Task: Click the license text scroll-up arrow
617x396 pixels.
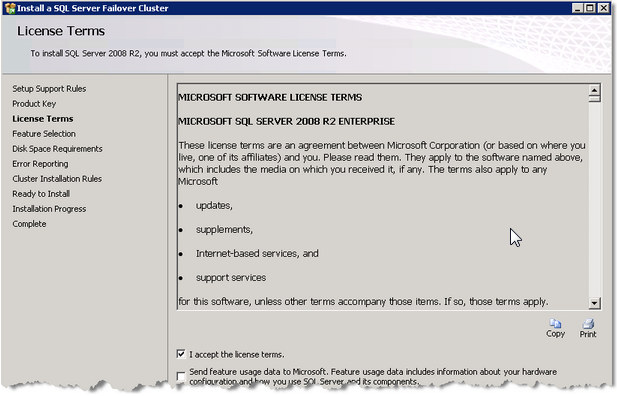Action: click(594, 90)
